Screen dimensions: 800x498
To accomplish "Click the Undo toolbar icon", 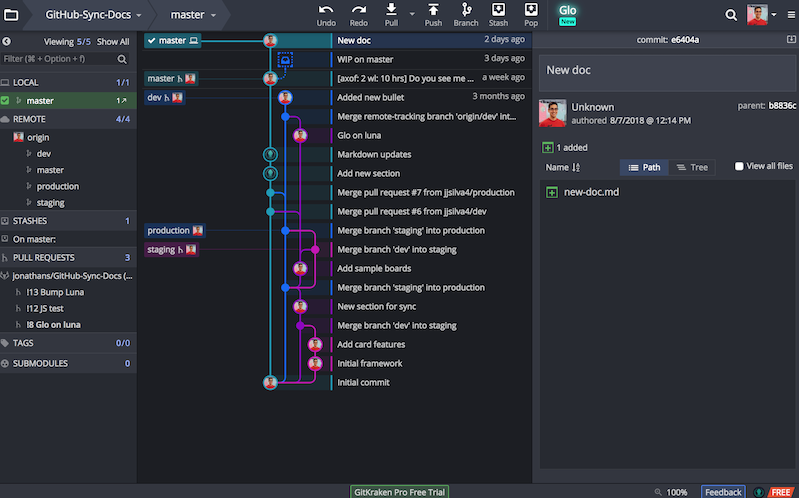I will [326, 10].
